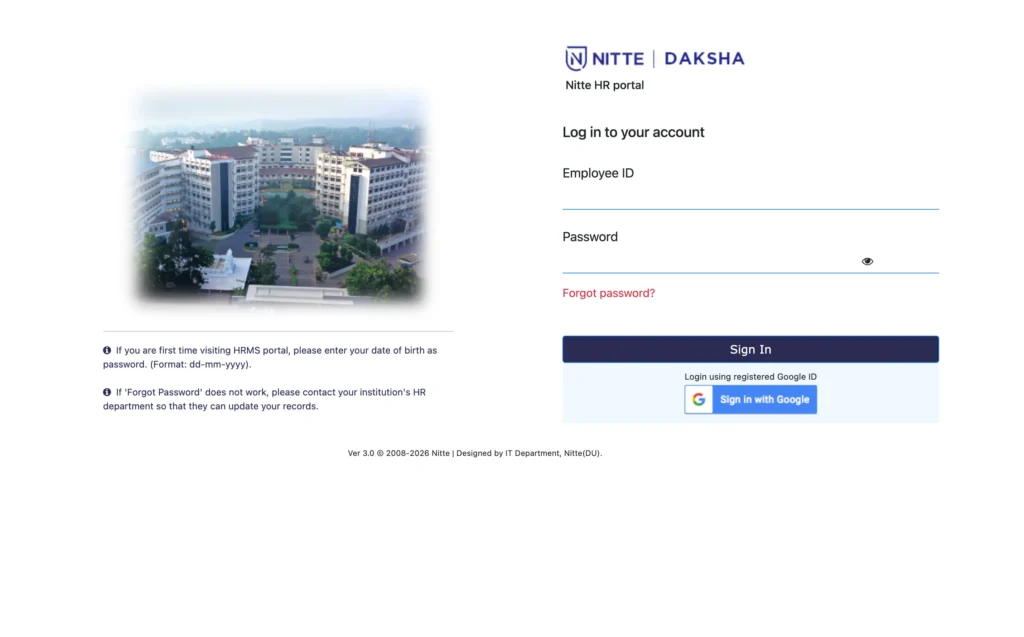Click the Sign In button

[750, 350]
